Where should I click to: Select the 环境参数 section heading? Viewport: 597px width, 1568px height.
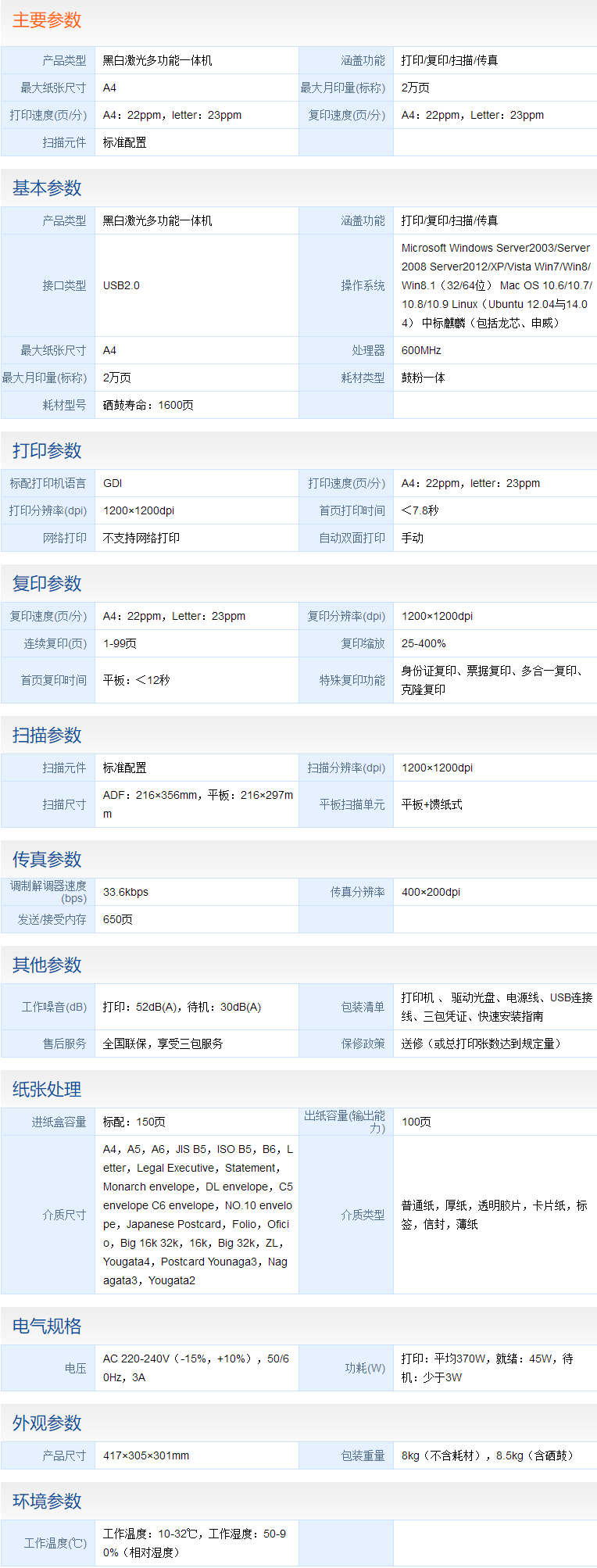47,1502
